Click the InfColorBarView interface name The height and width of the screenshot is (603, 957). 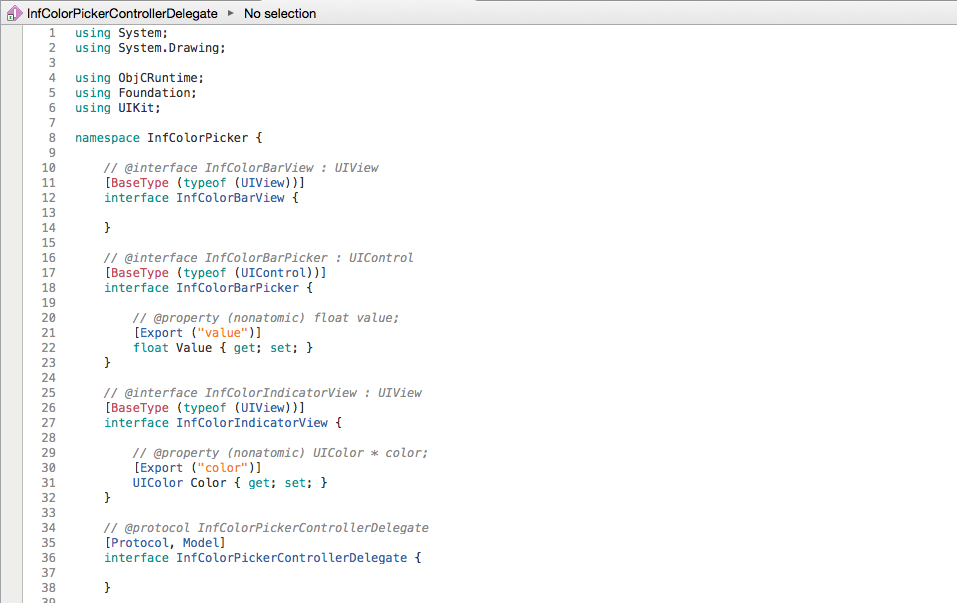tap(230, 197)
